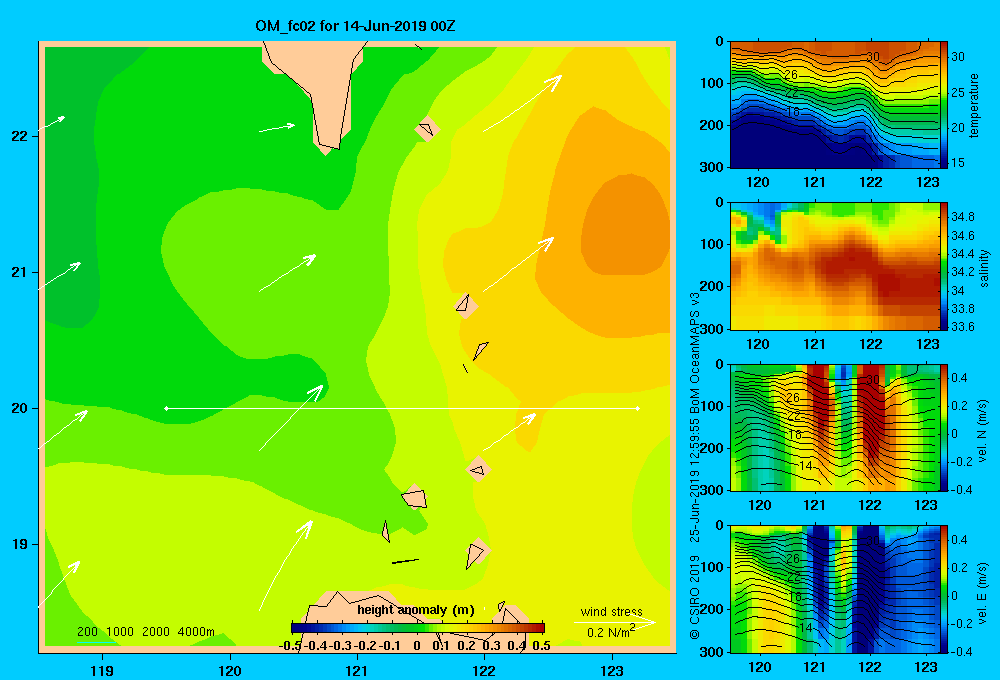Click the 'height anomaly (m)' label
The width and height of the screenshot is (1000, 680).
416,610
